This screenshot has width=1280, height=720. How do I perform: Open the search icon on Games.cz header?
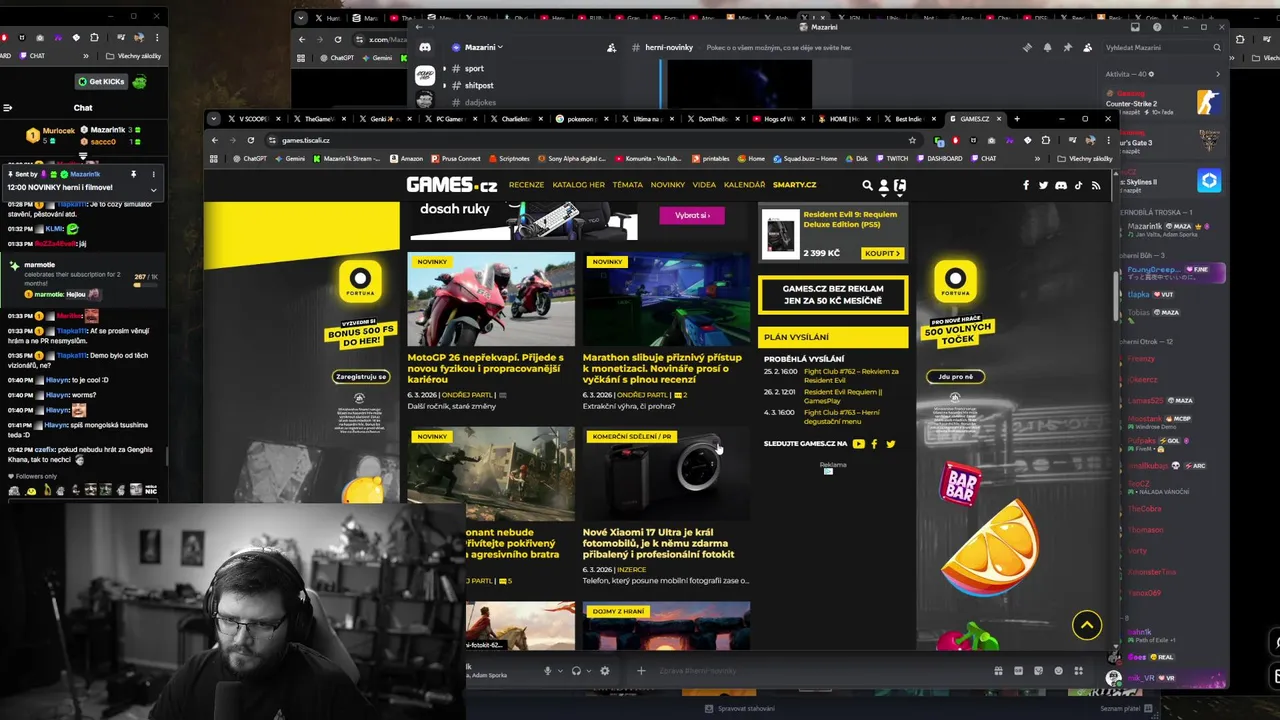click(868, 185)
